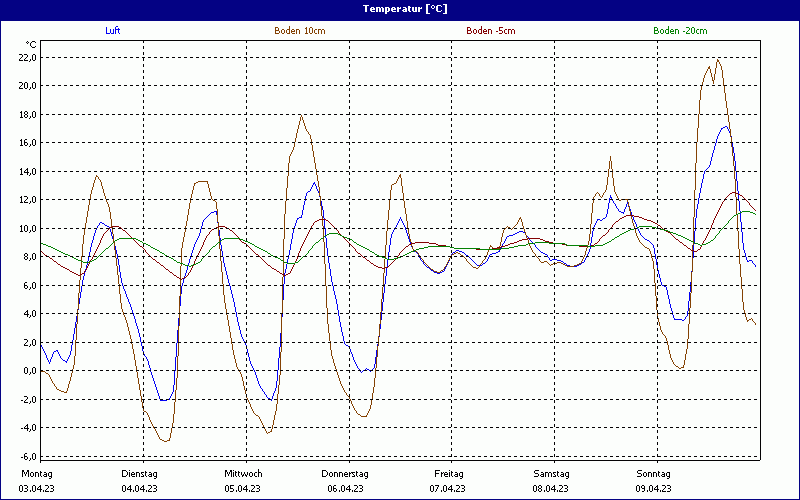
Task: Click the 'Donnerstag' day label
Action: coord(345,474)
